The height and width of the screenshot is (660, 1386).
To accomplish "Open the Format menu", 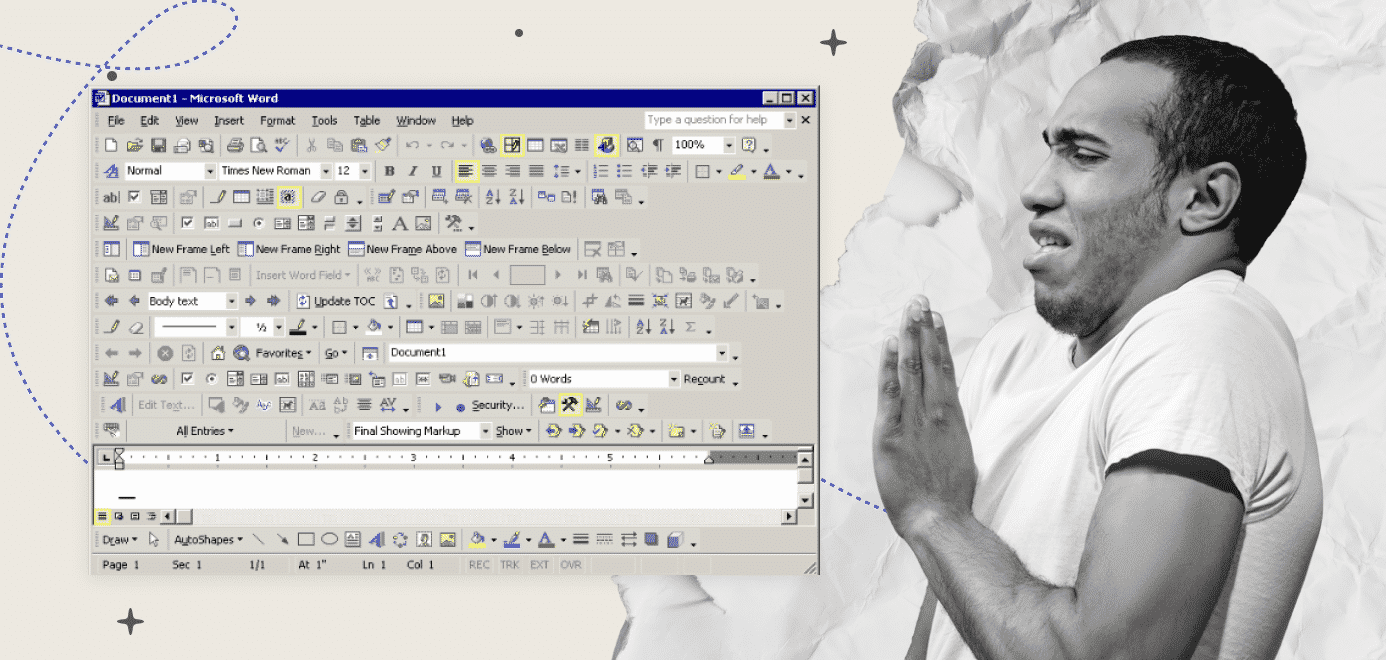I will coord(278,121).
